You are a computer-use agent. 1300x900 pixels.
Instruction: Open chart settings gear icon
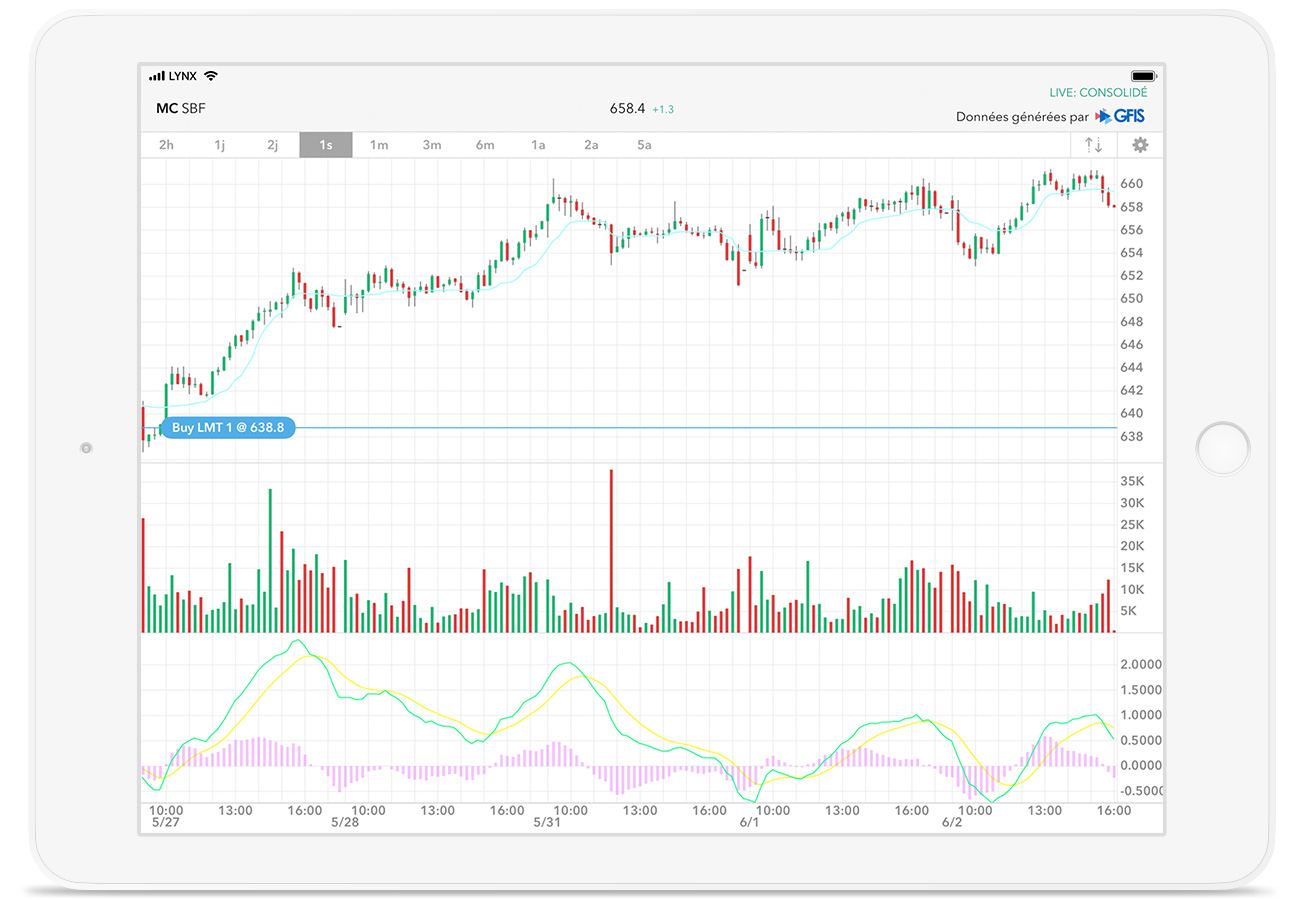pos(1140,145)
